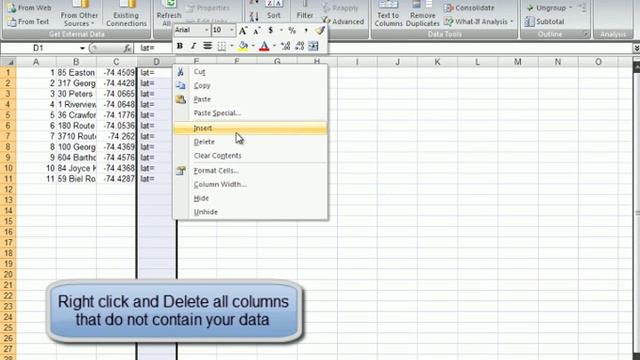Click the Sort Z to A icon
This screenshot has height=360, width=640.
click(x=254, y=18)
